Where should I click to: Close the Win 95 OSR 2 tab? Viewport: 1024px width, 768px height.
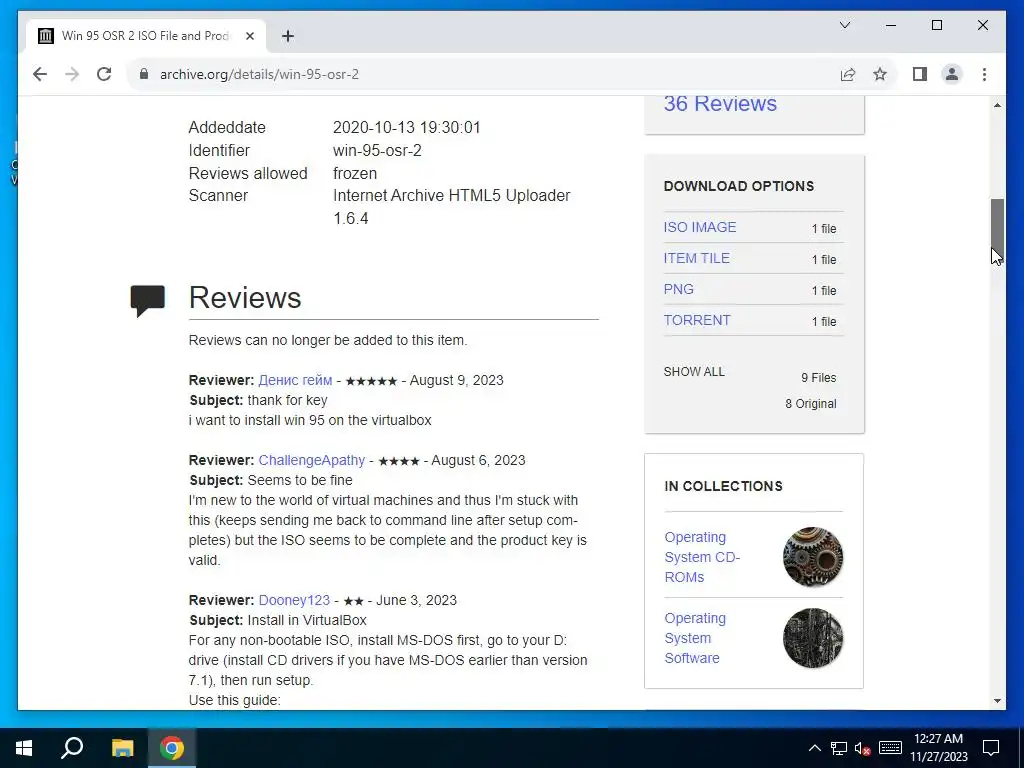(x=249, y=36)
